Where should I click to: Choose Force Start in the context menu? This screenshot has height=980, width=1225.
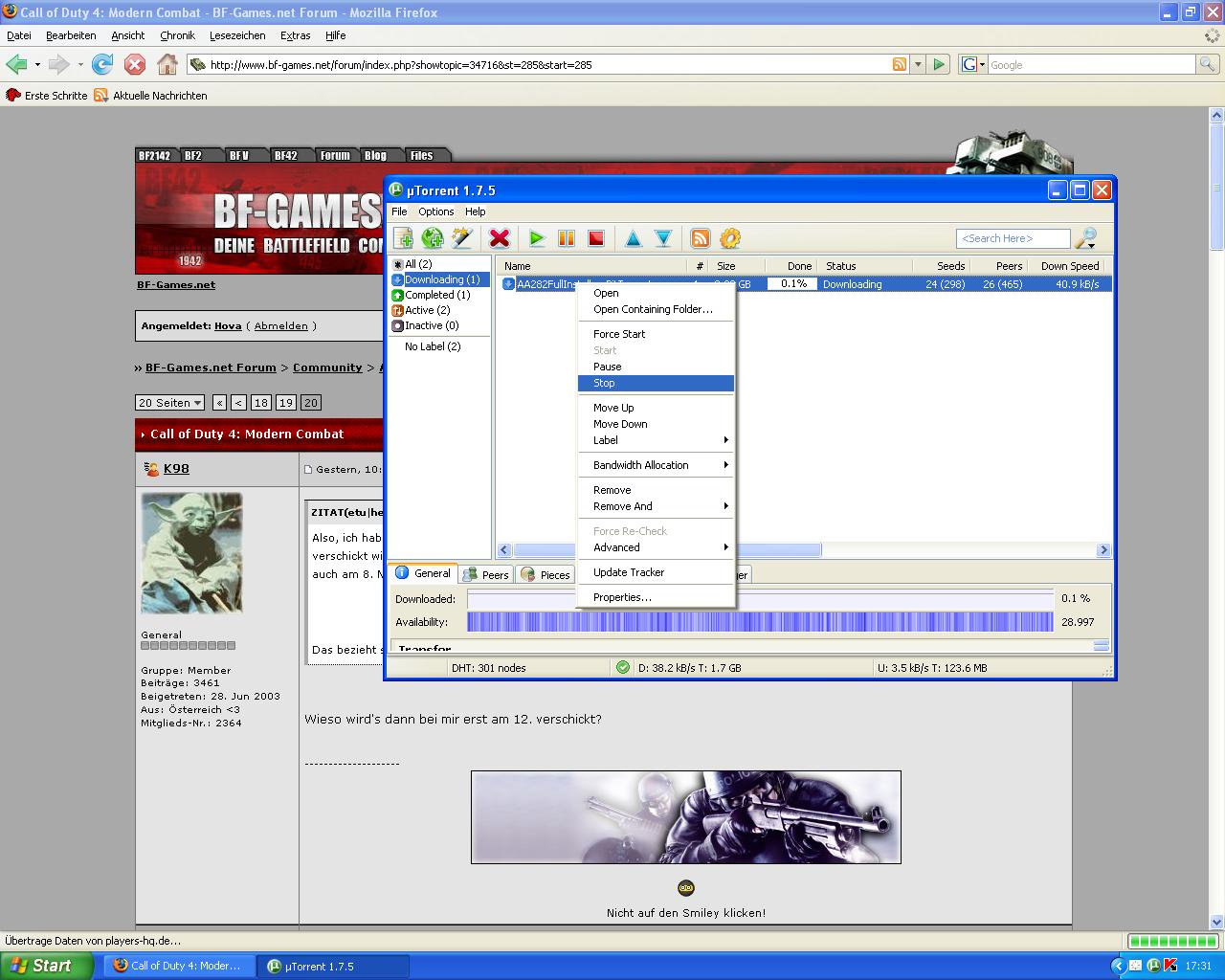656,334
